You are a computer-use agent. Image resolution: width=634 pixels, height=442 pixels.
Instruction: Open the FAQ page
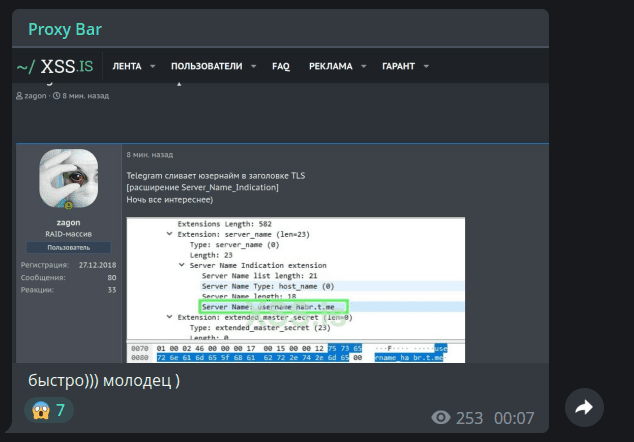pyautogui.click(x=281, y=66)
